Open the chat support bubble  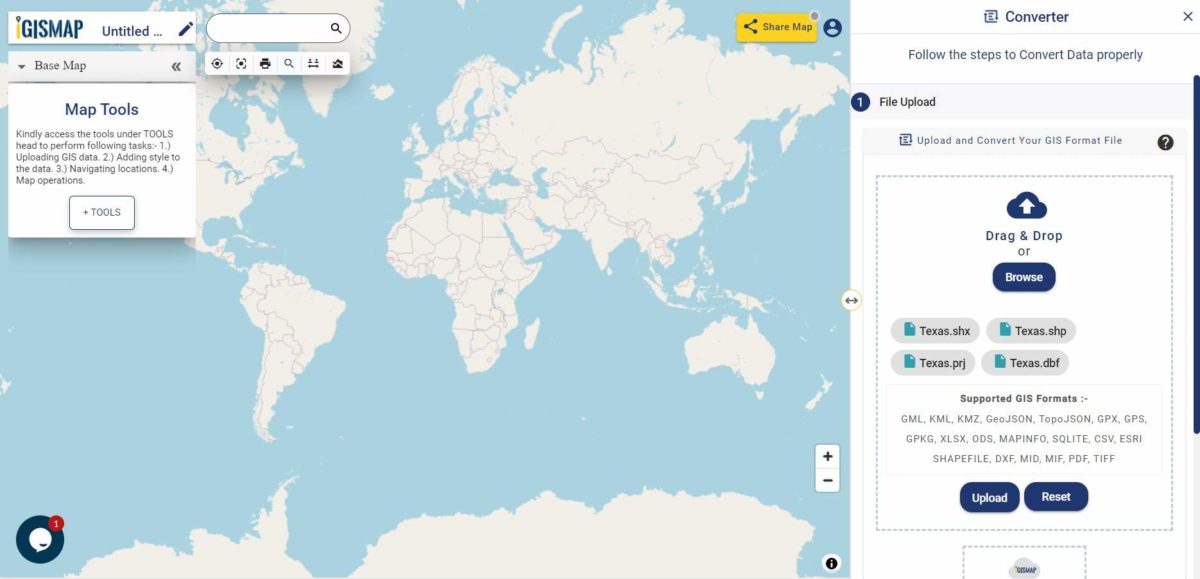pyautogui.click(x=40, y=539)
